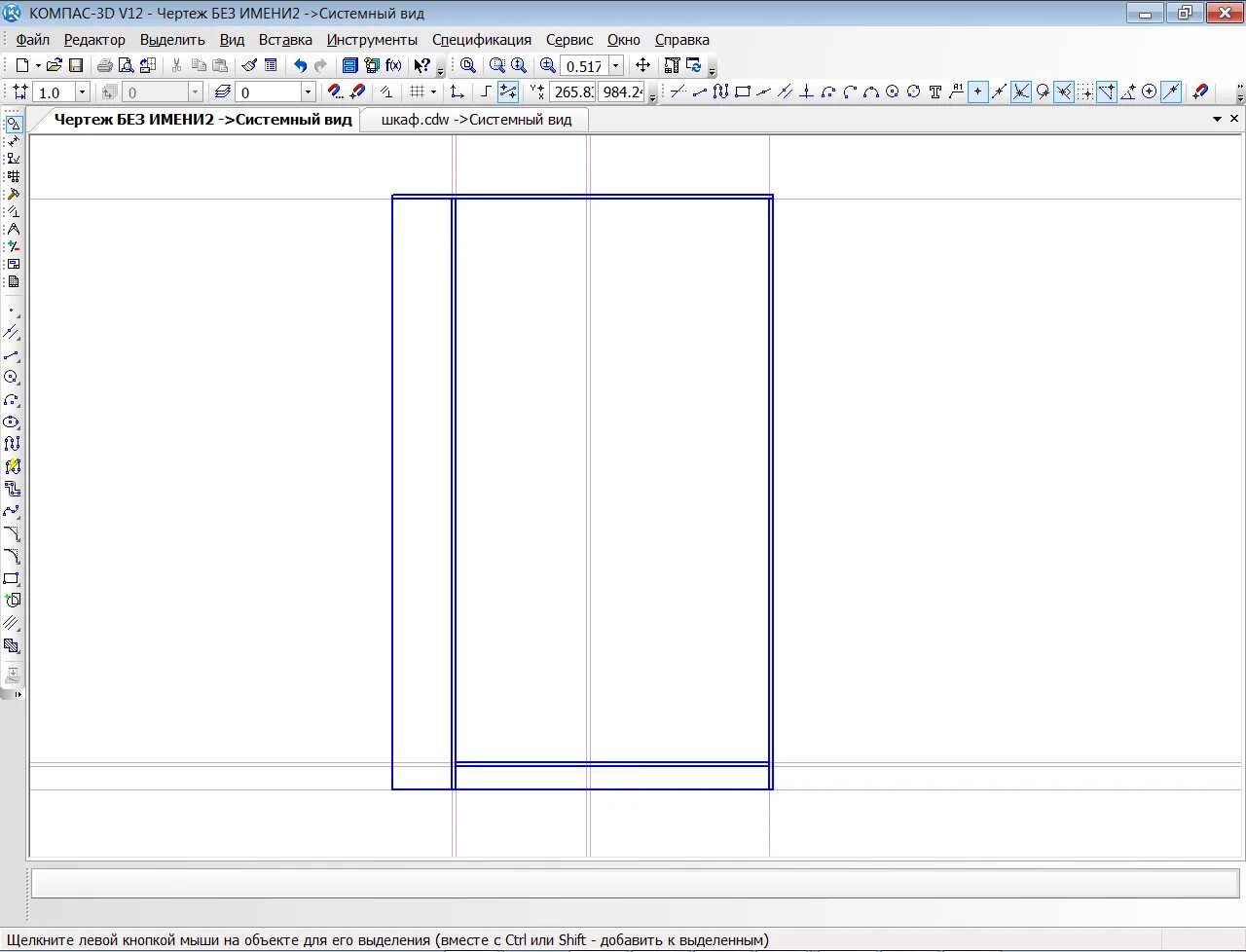Print the drawing with the printer icon
1246x952 pixels.
[104, 65]
